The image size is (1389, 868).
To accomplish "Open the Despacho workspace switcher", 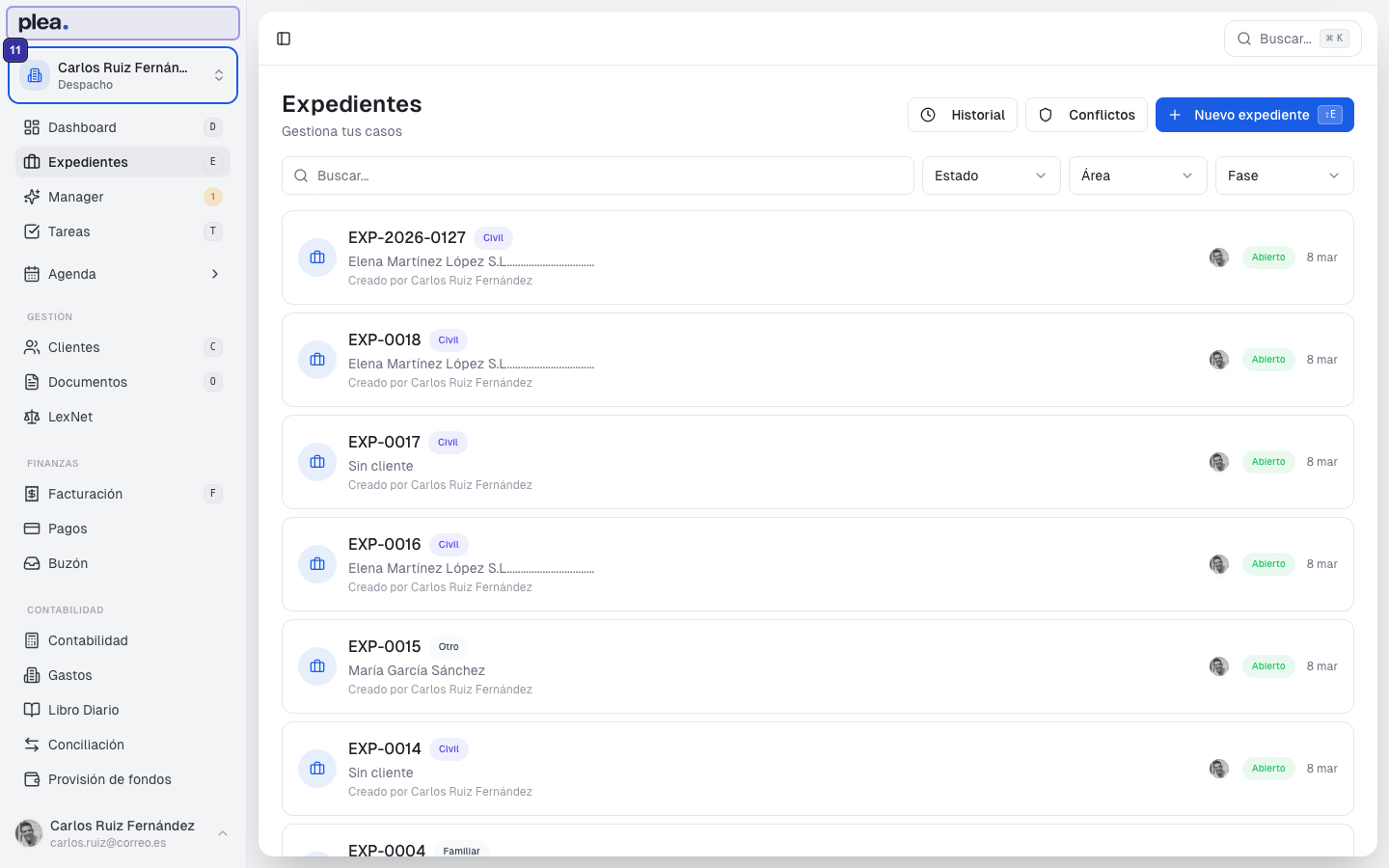I will click(123, 75).
